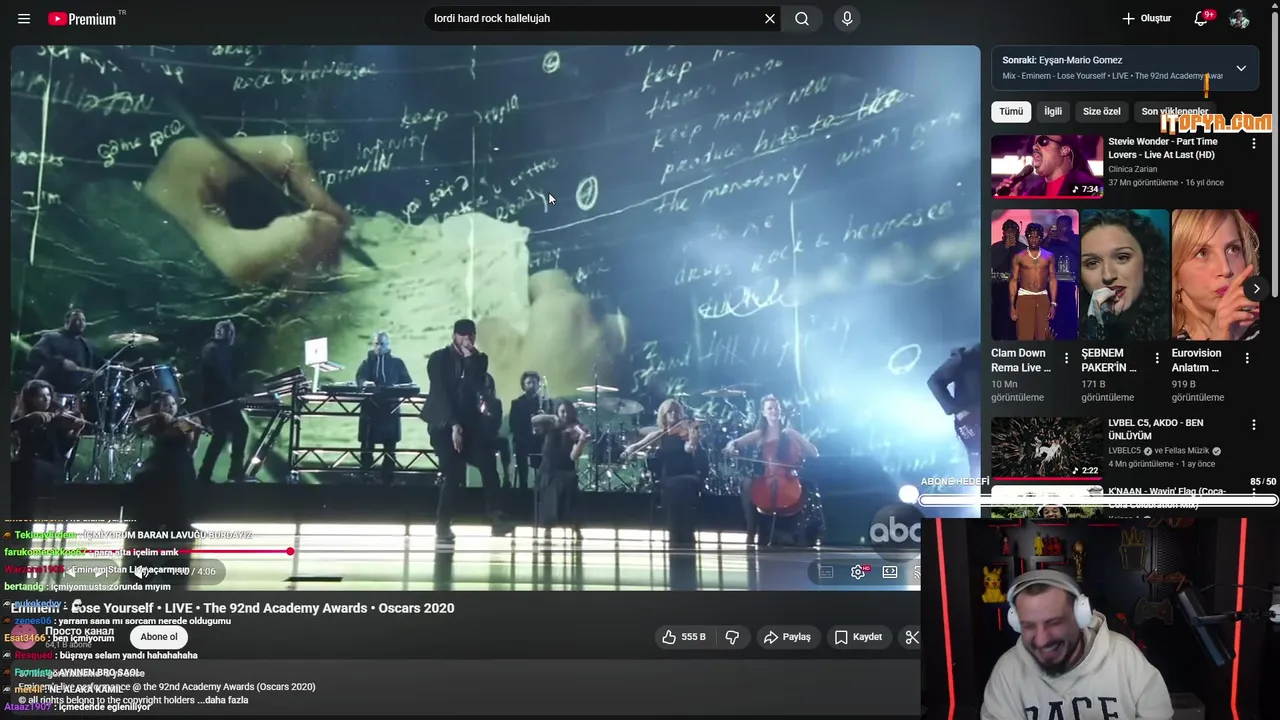The image size is (1280, 720).
Task: Select the Tümü filter chip
Action: coord(1011,111)
